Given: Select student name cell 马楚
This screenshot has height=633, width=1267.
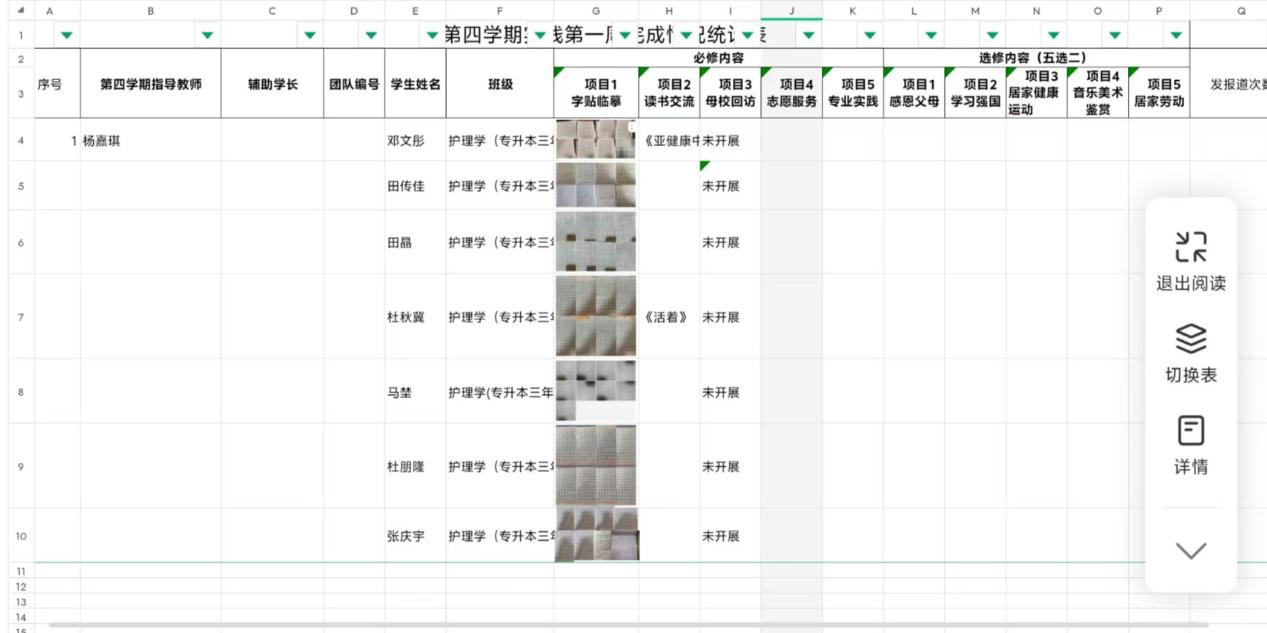Looking at the screenshot, I should point(414,393).
